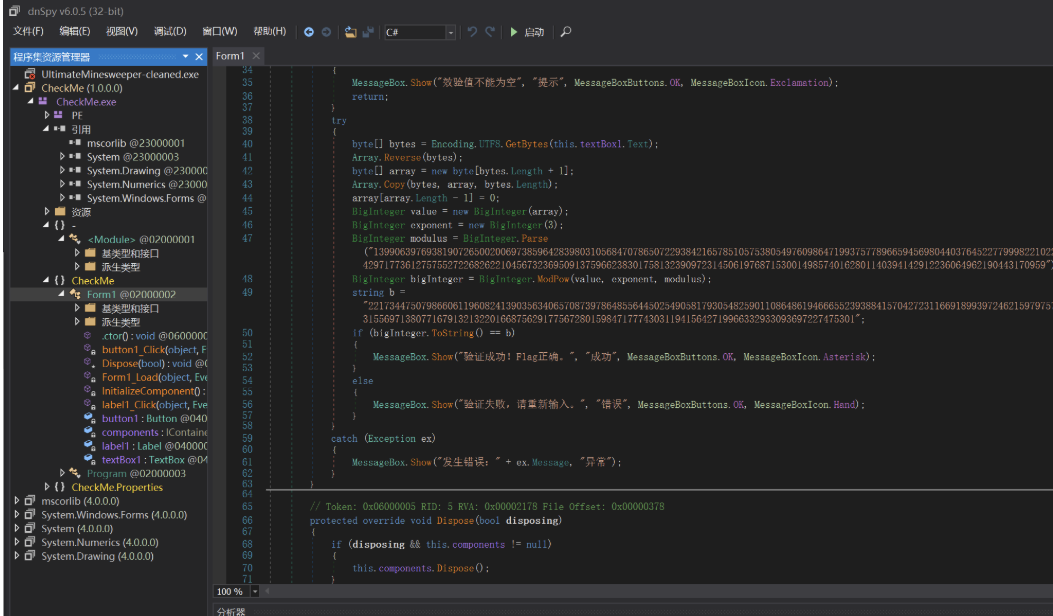The width and height of the screenshot is (1053, 616).
Task: Click the undo icon in toolbar
Action: click(x=473, y=32)
